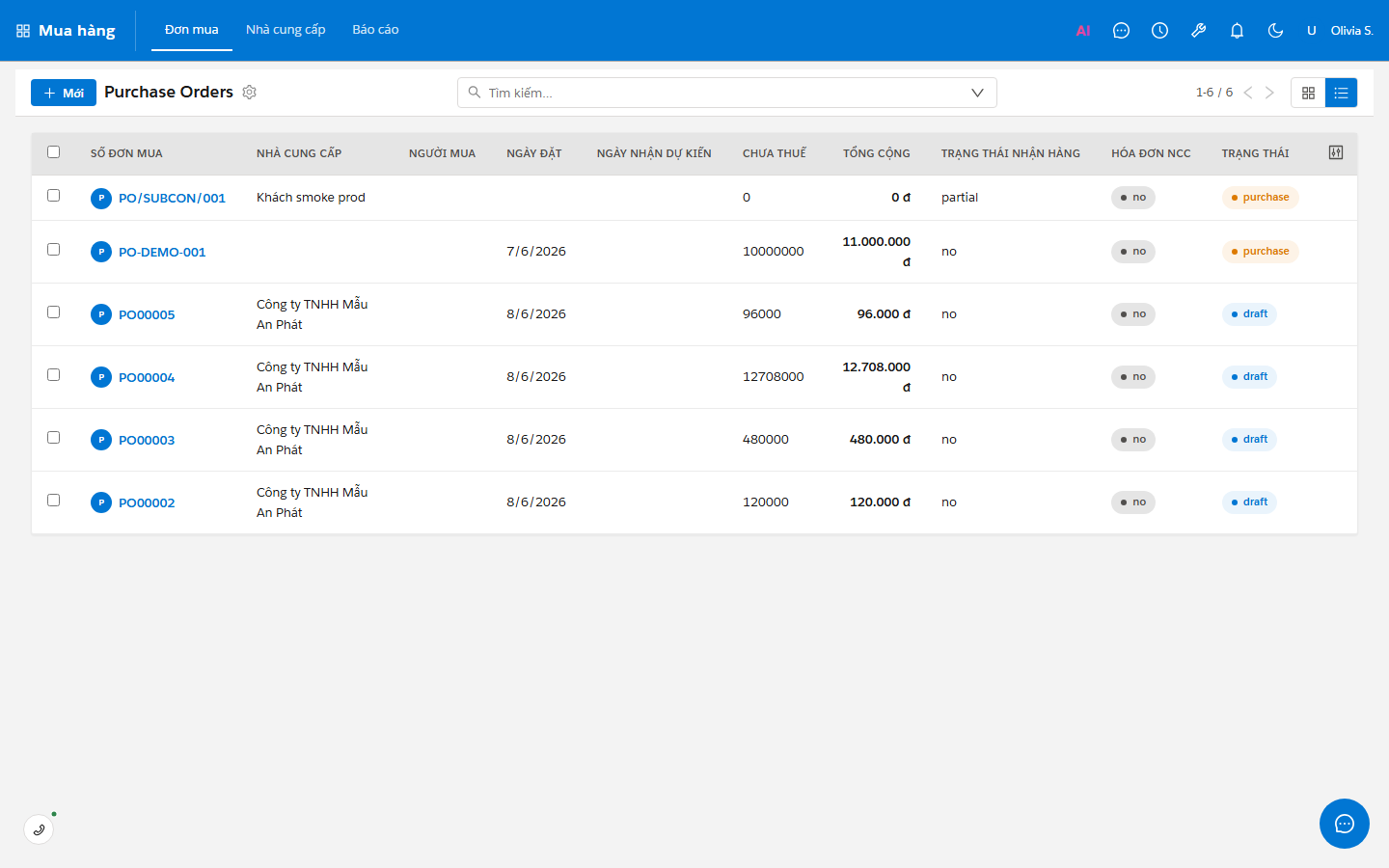Viewport: 1389px width, 868px height.
Task: Sort by TRẠNG THÁI column header
Action: pos(1255,153)
